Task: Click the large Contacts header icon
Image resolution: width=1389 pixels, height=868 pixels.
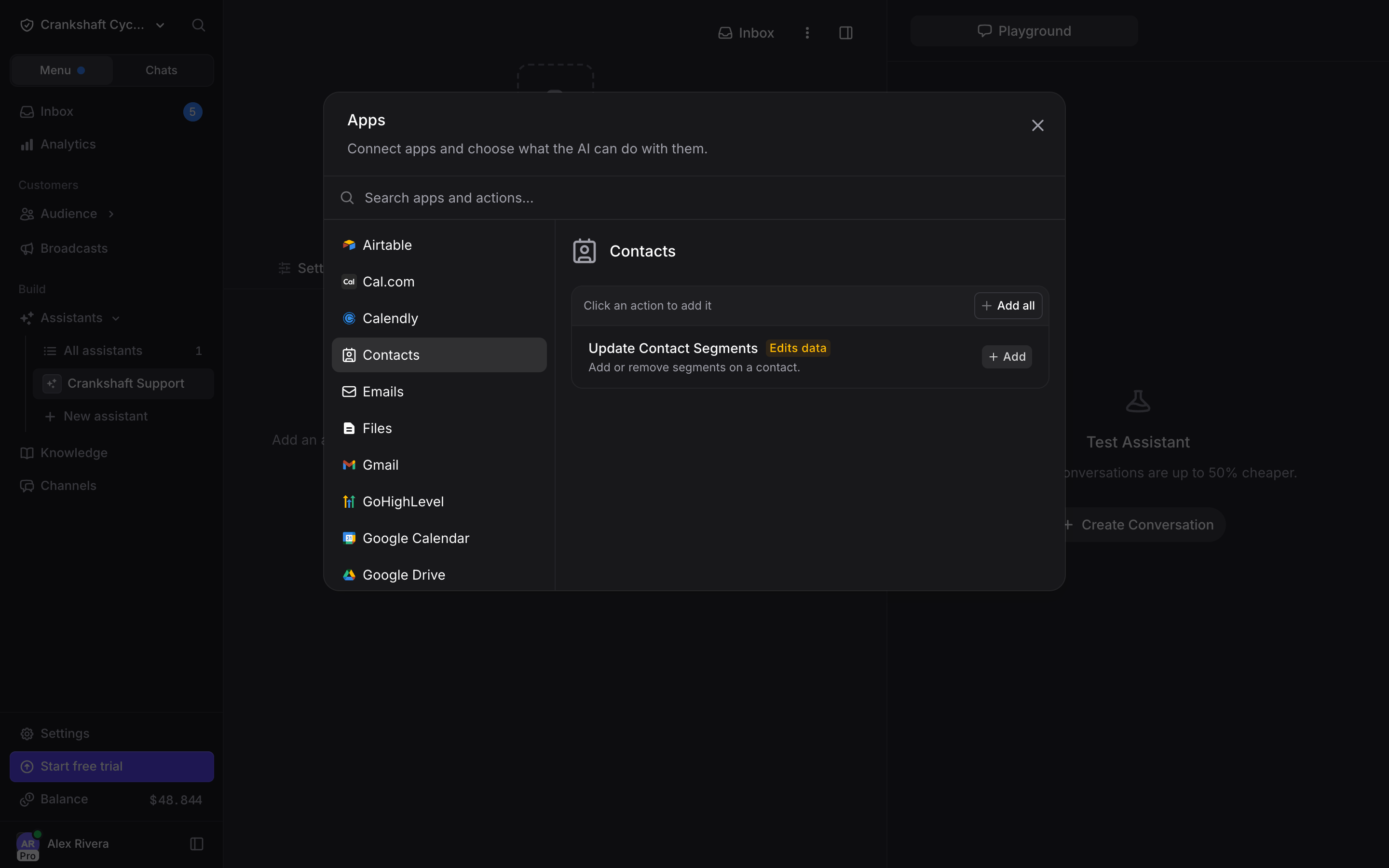Action: 585,251
